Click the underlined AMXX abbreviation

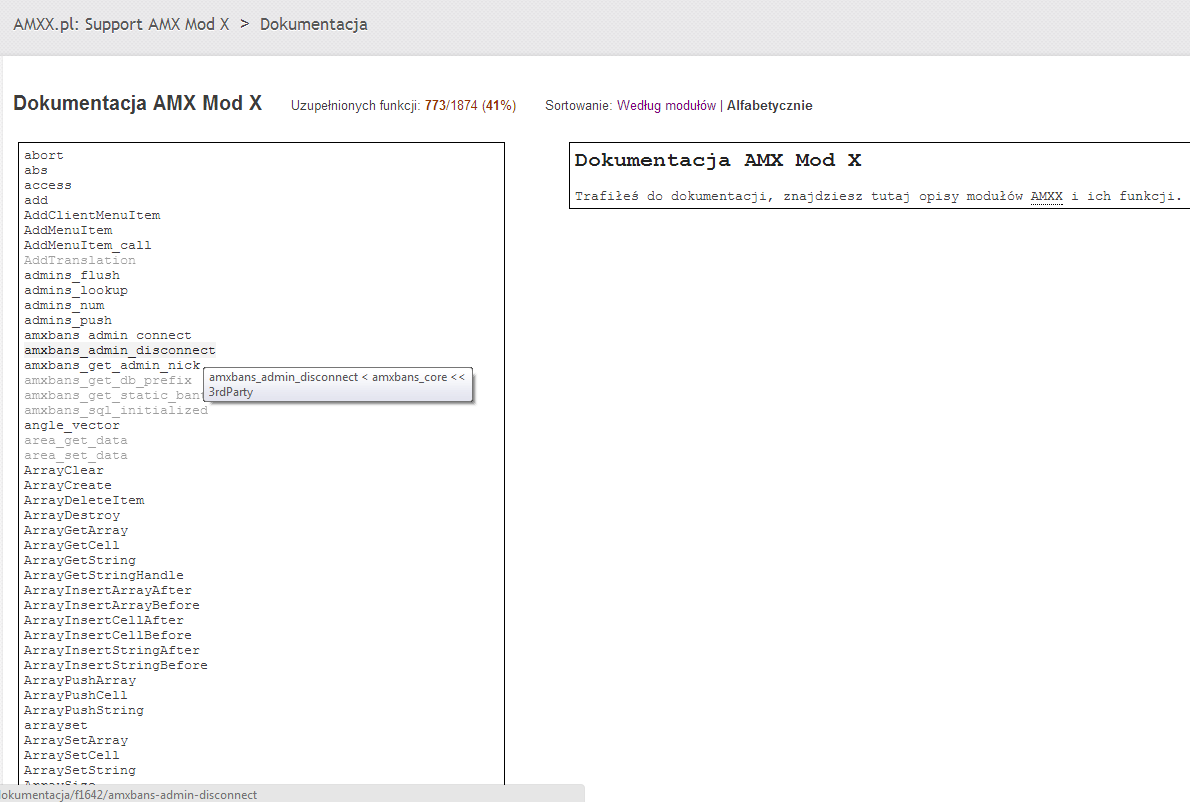(x=1047, y=197)
